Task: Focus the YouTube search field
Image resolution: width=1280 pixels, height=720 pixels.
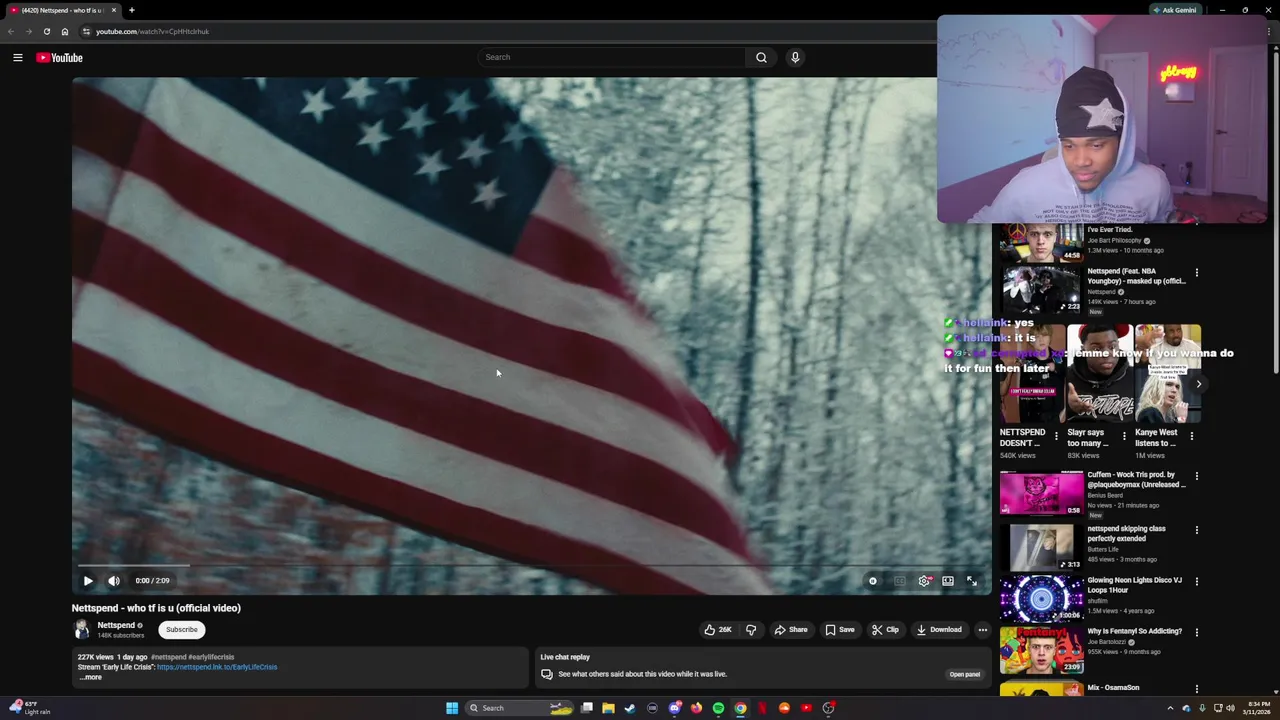Action: [x=612, y=57]
